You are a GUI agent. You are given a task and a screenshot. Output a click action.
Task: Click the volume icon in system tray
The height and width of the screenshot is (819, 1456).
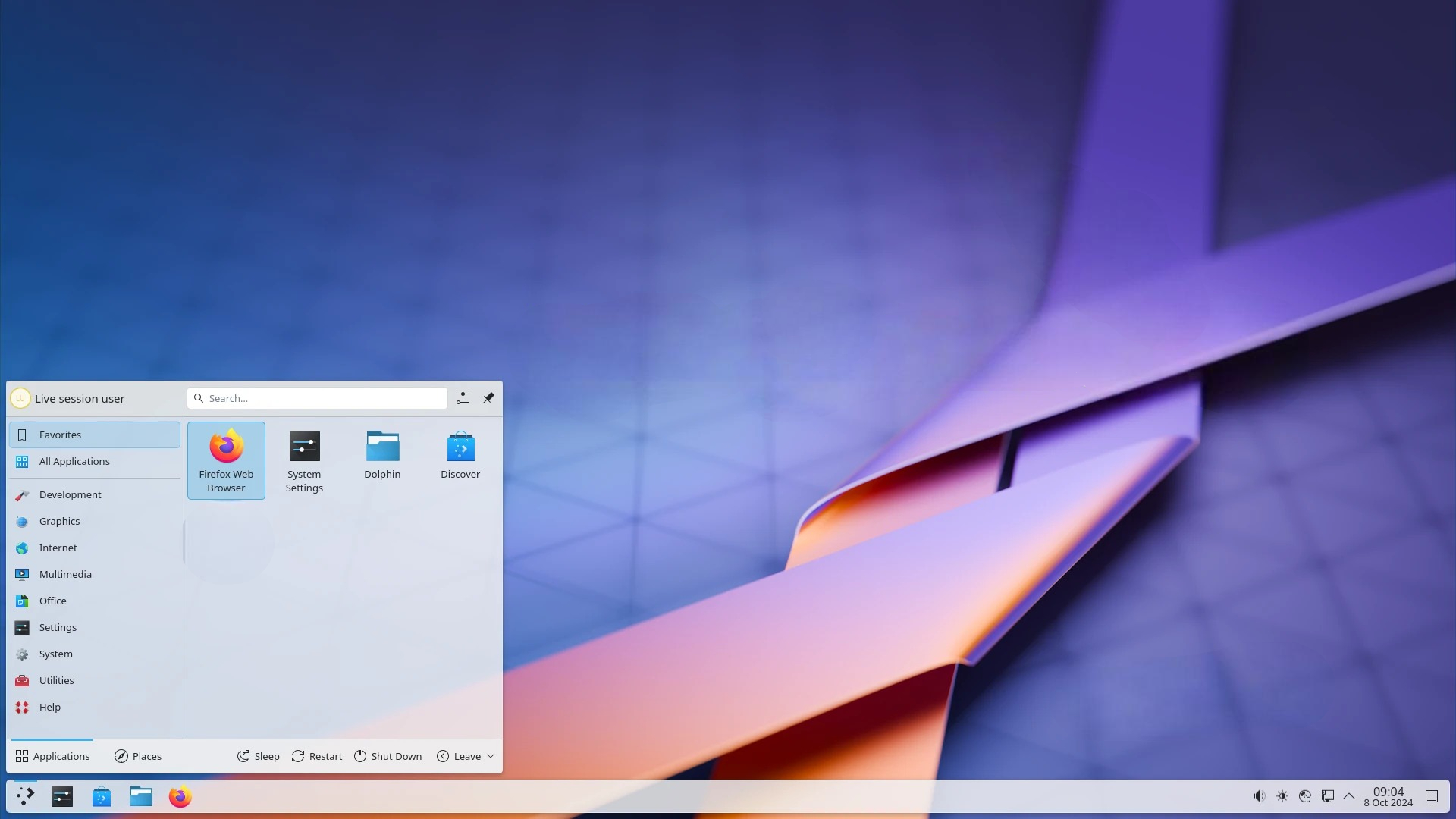click(x=1259, y=796)
